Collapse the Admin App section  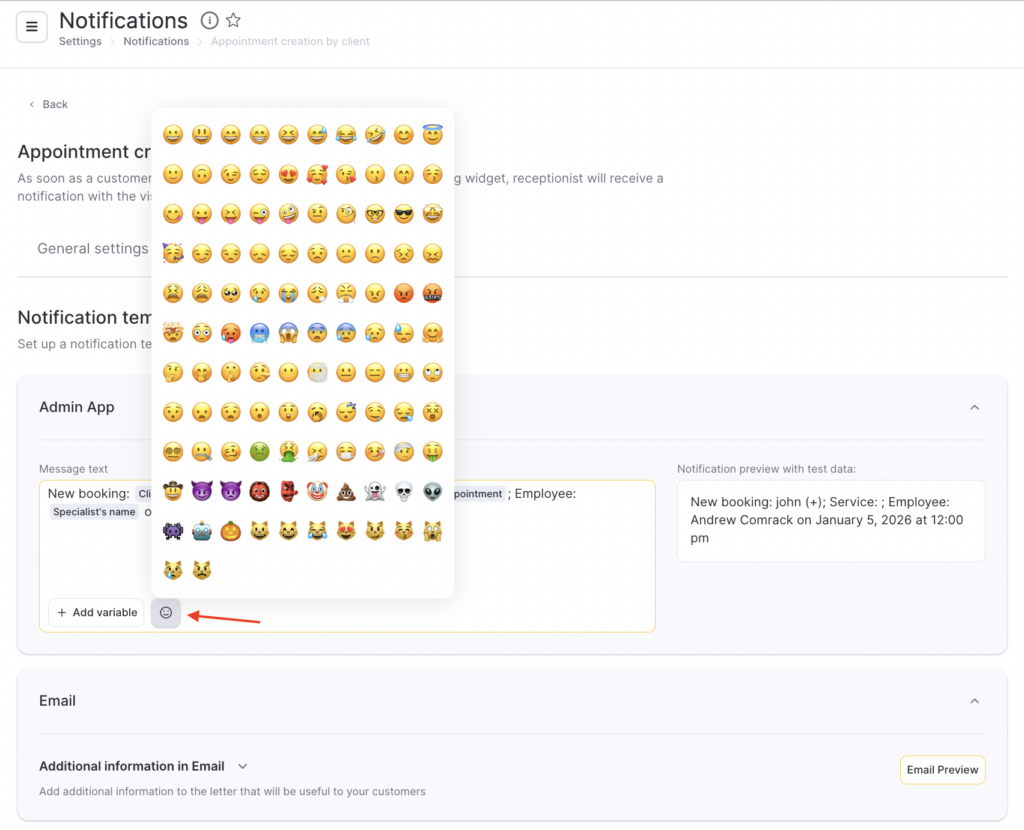point(974,407)
